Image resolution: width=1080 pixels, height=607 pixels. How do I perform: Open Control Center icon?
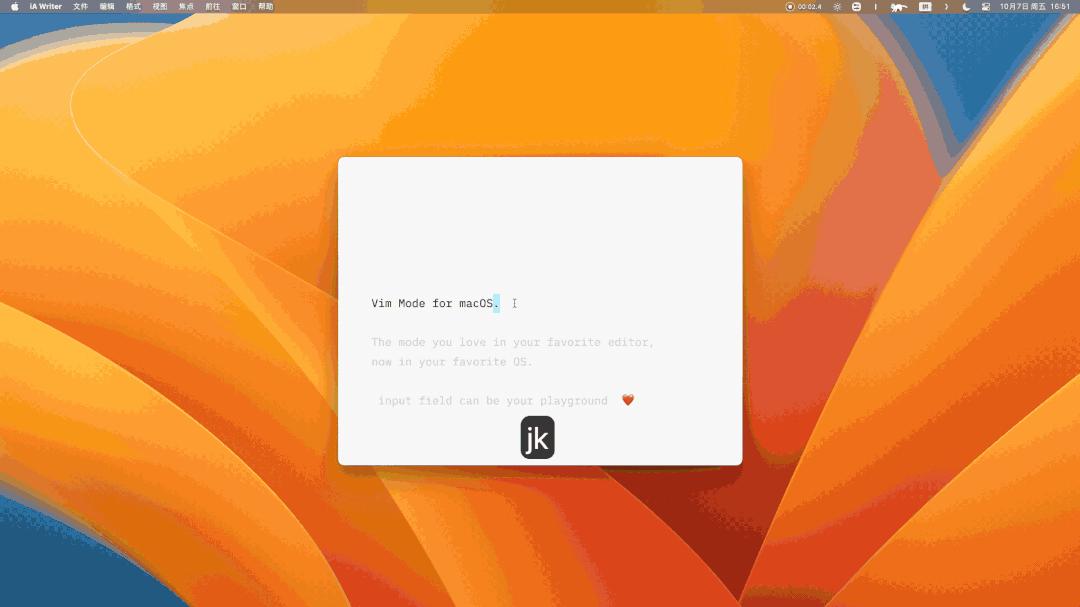pos(986,7)
